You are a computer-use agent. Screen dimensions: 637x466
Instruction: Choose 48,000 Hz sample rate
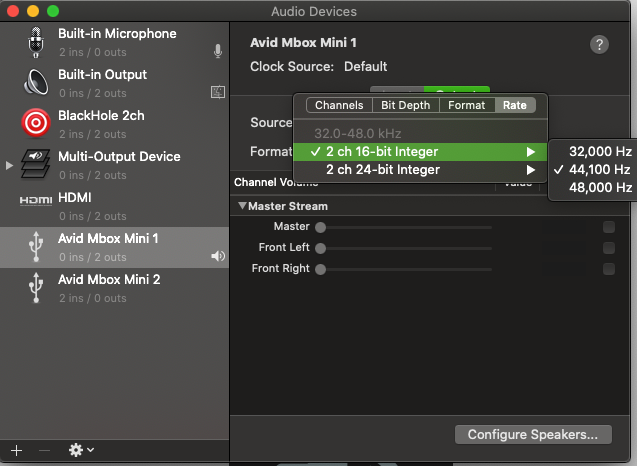point(600,187)
